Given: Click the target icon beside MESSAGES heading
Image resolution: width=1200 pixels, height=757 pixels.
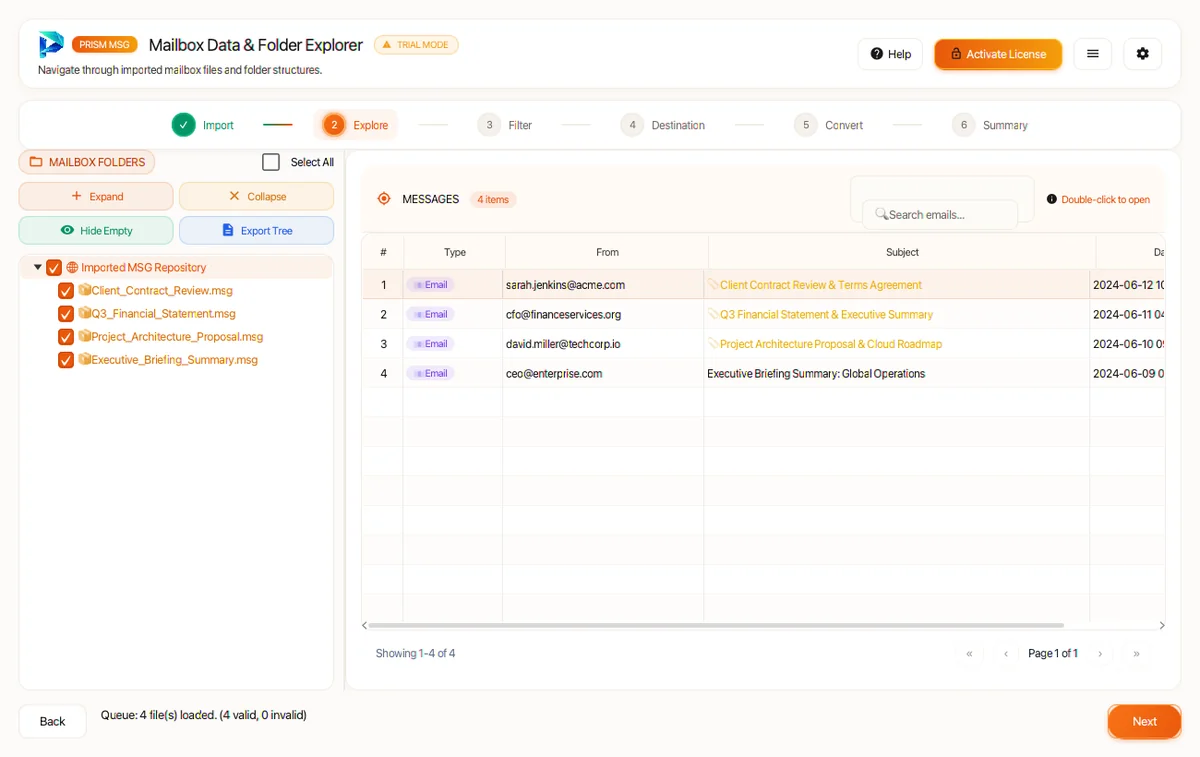Looking at the screenshot, I should click(x=384, y=199).
